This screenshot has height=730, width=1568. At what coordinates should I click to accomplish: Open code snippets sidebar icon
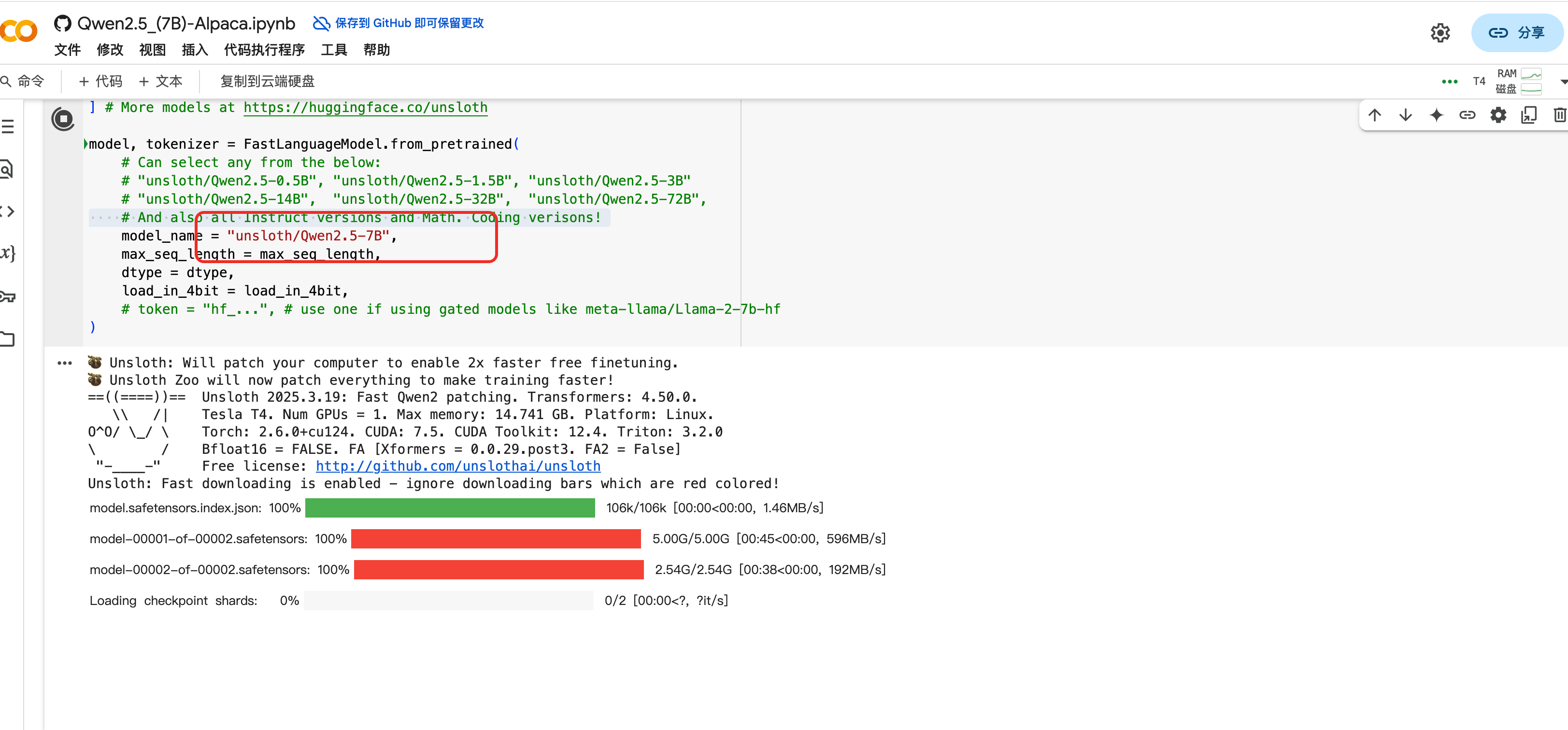click(7, 211)
